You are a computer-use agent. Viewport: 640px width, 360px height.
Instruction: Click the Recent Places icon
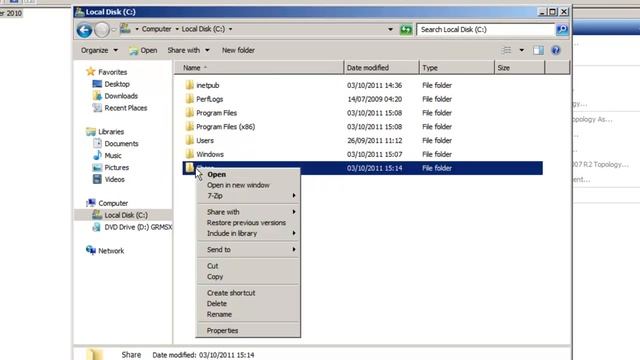[x=97, y=108]
